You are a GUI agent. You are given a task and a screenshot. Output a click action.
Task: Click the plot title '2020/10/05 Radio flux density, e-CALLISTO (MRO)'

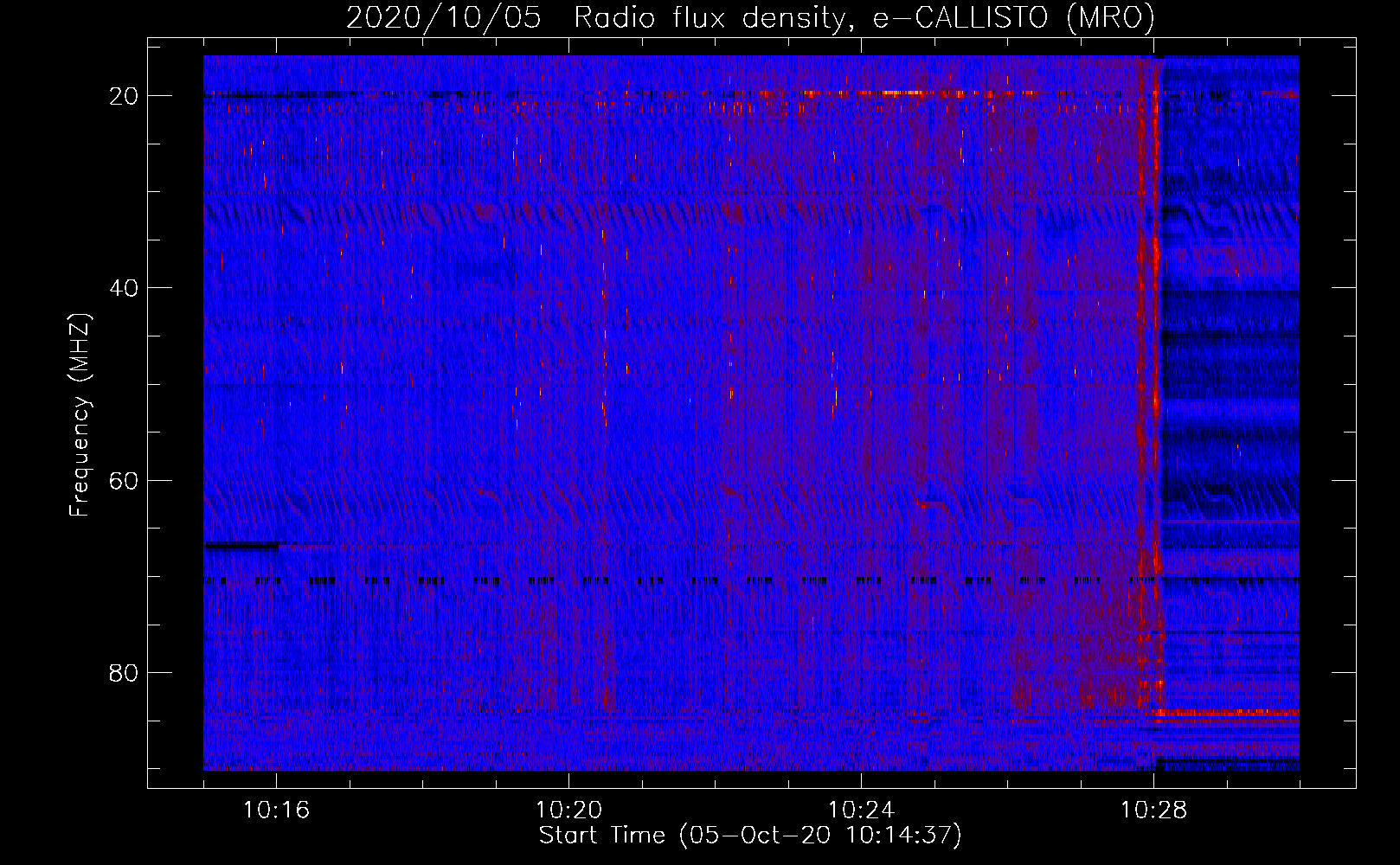(x=750, y=17)
